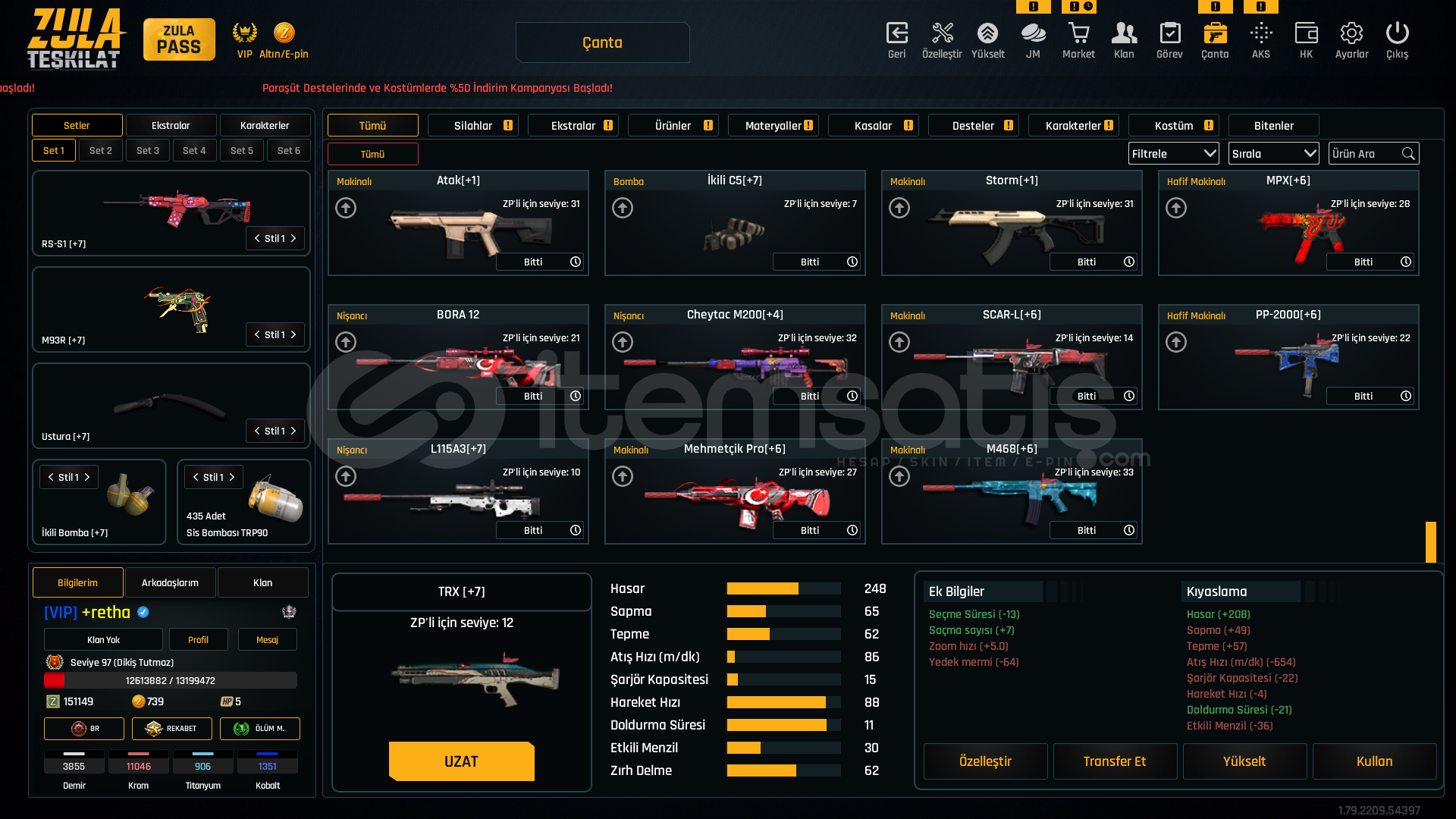
Task: Open the Görev tasks icon
Action: click(x=1169, y=34)
